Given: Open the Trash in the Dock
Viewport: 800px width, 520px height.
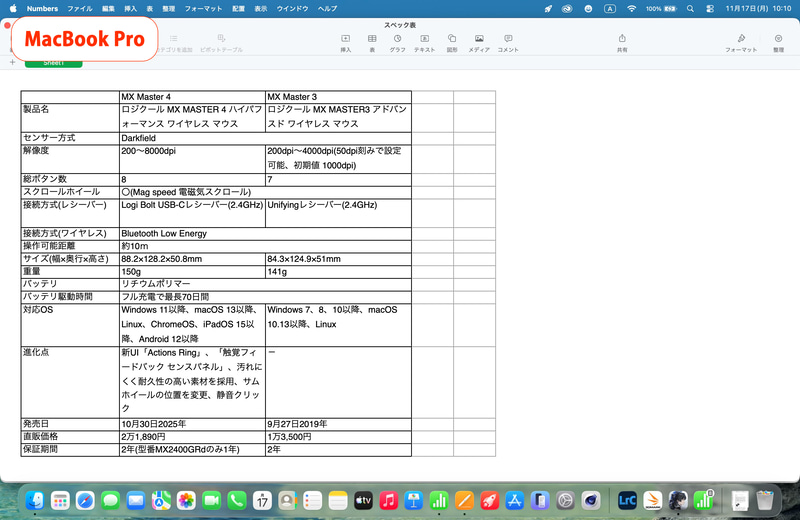Looking at the screenshot, I should click(765, 501).
